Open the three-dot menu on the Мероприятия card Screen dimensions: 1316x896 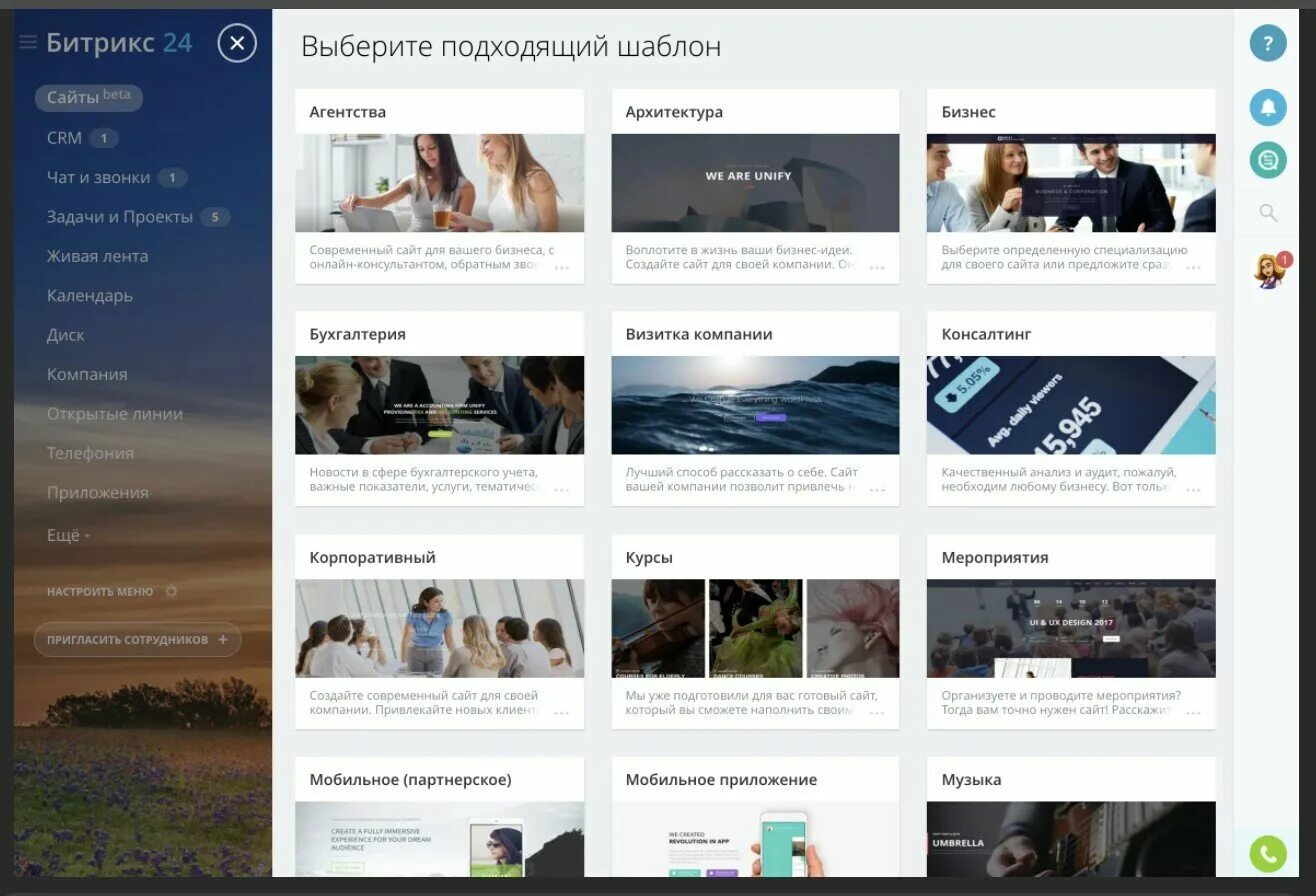pos(1193,713)
